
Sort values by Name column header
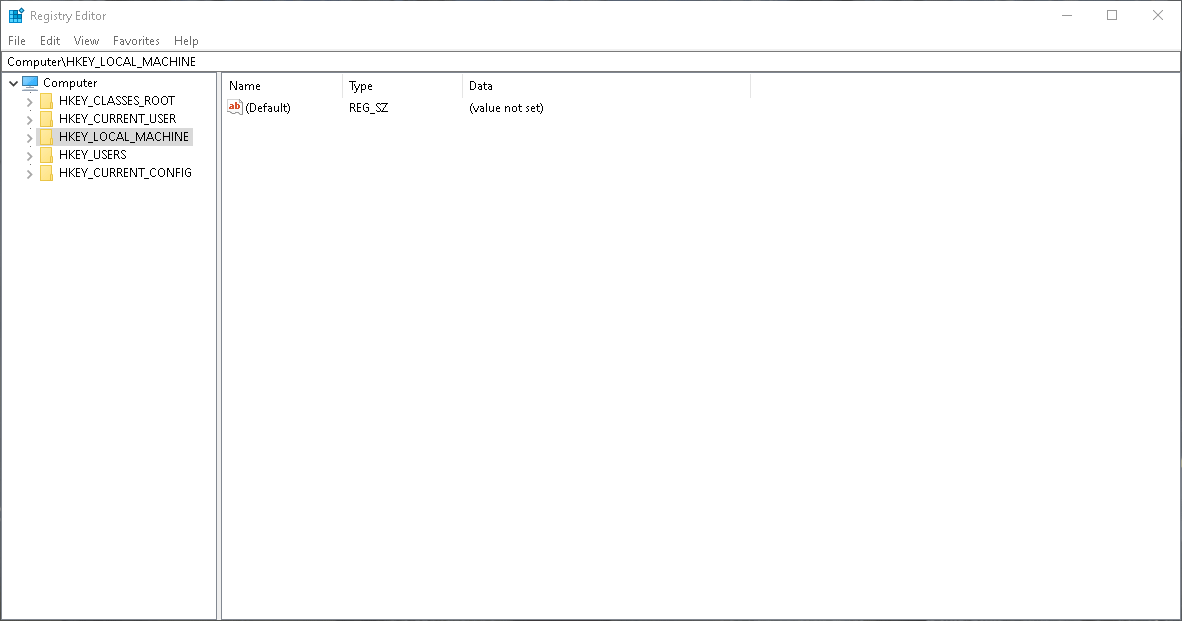(283, 86)
